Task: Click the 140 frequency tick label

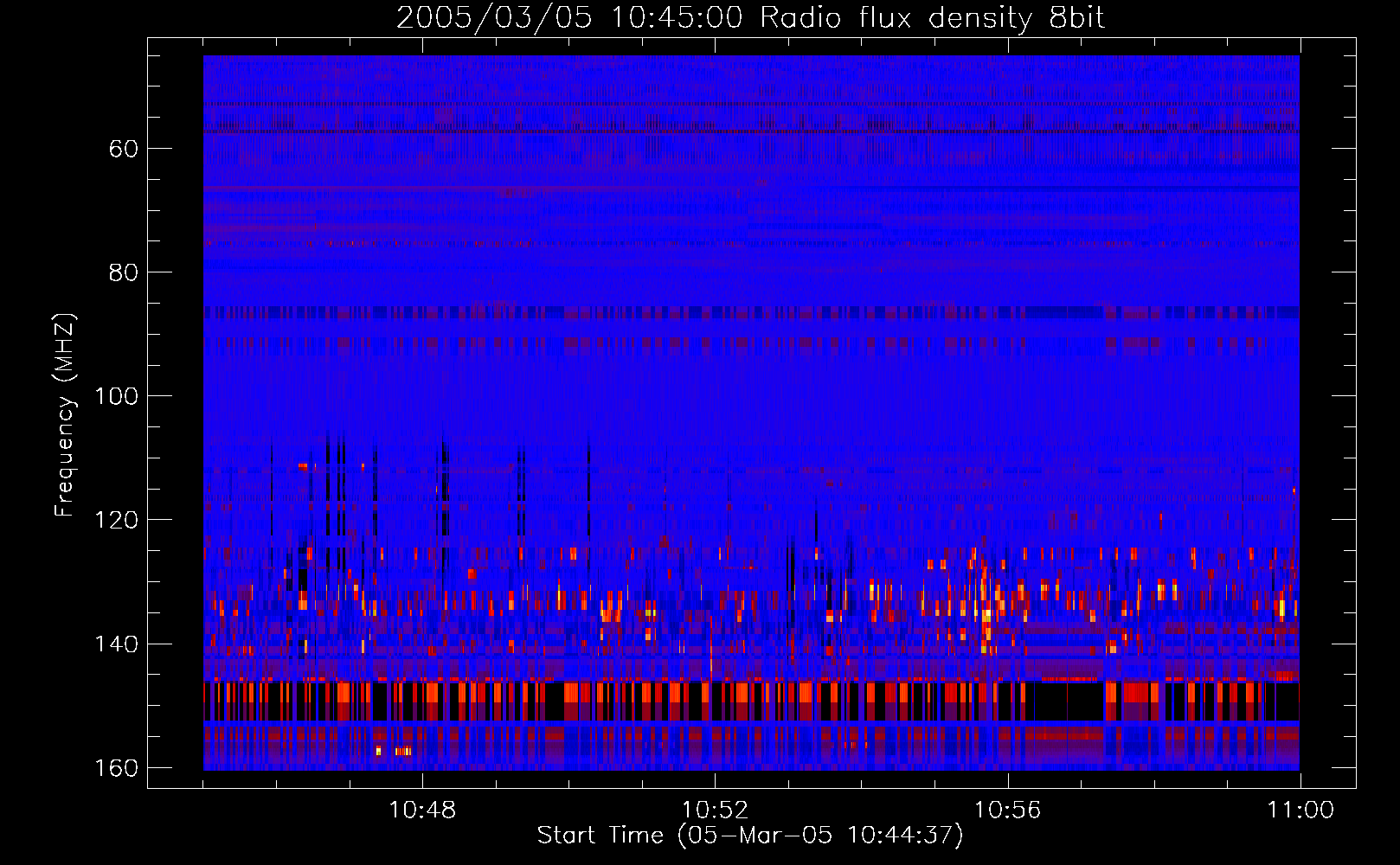Action: coord(116,644)
